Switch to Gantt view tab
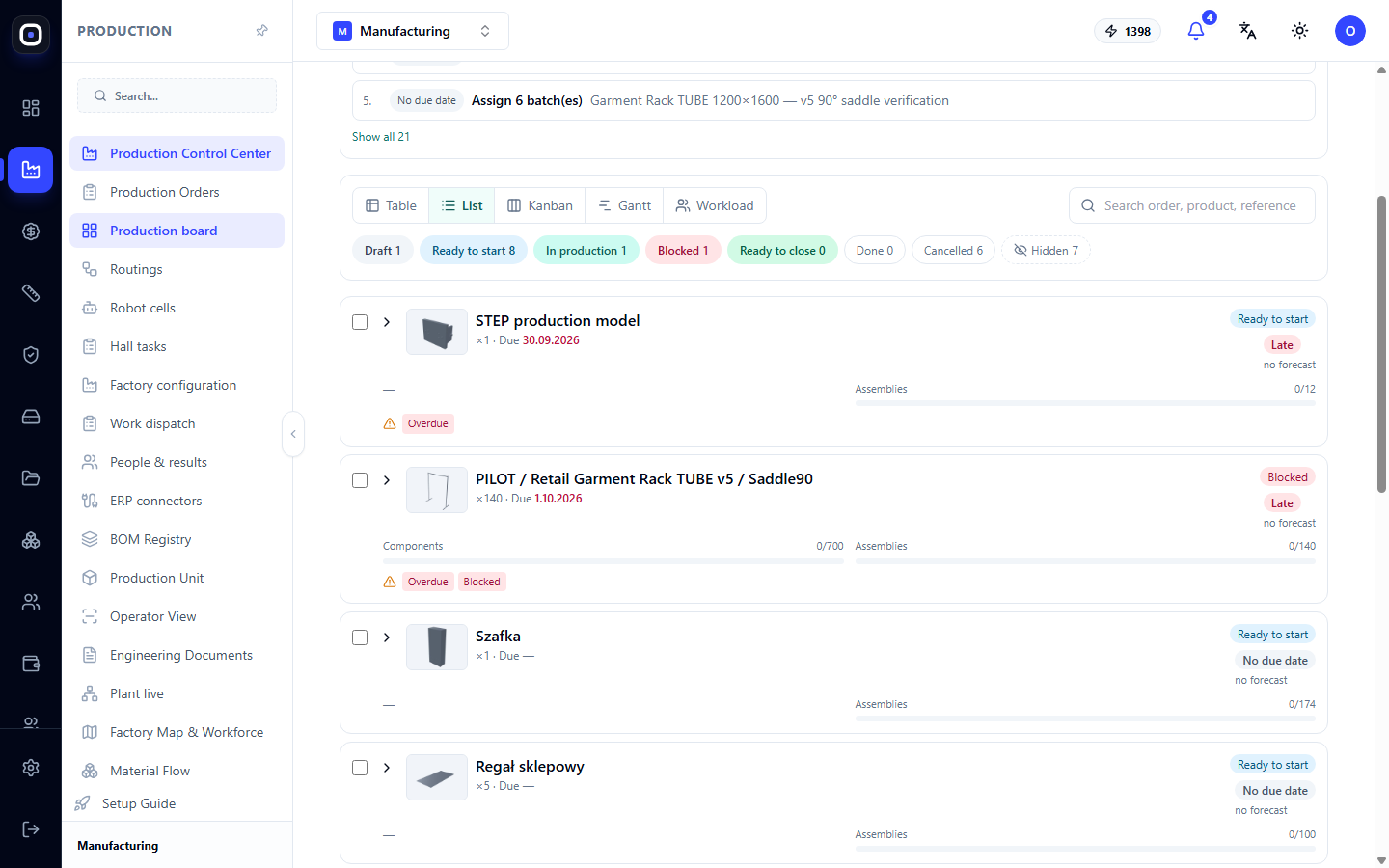1389x868 pixels. tap(624, 205)
